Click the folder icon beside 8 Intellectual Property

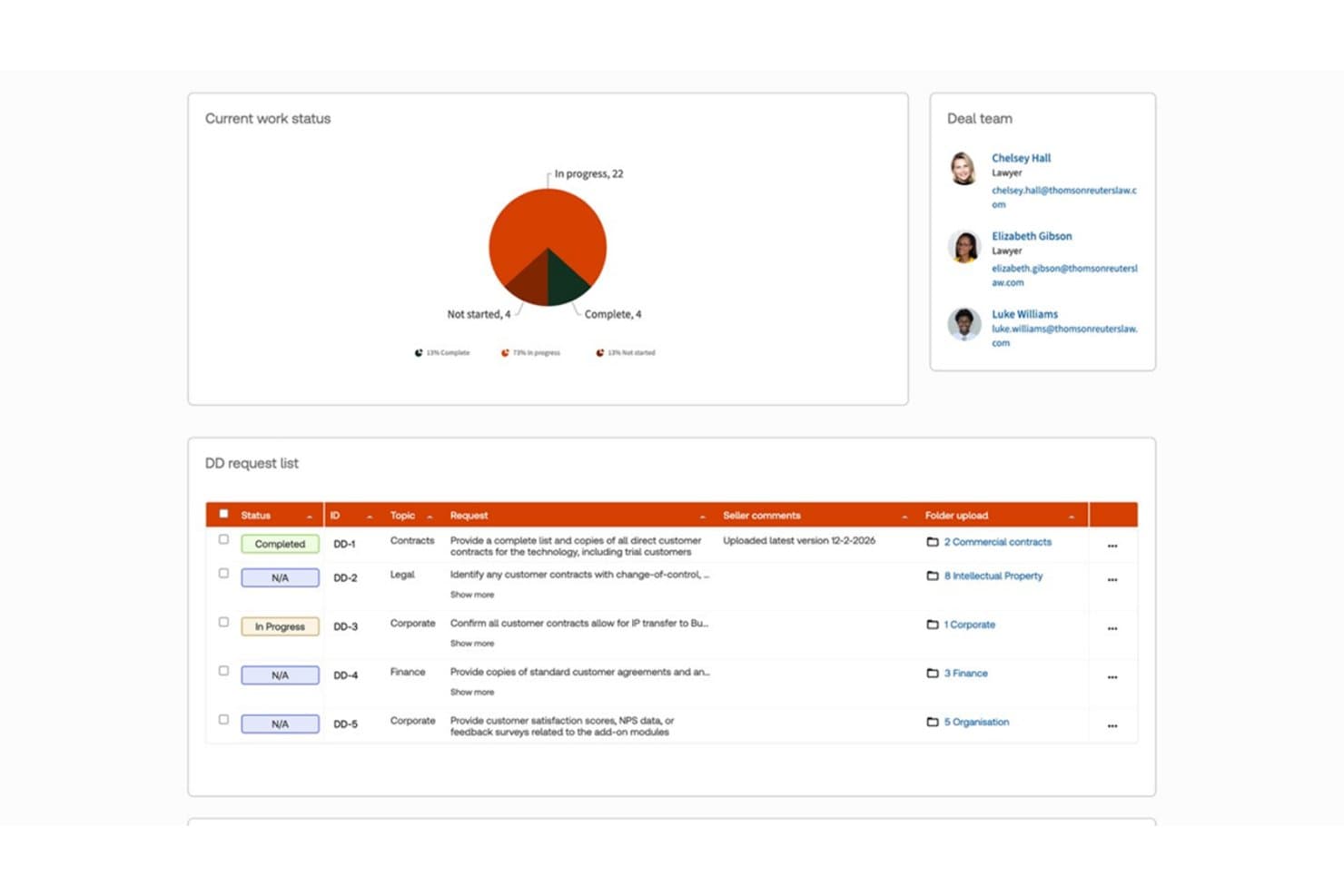click(x=932, y=576)
